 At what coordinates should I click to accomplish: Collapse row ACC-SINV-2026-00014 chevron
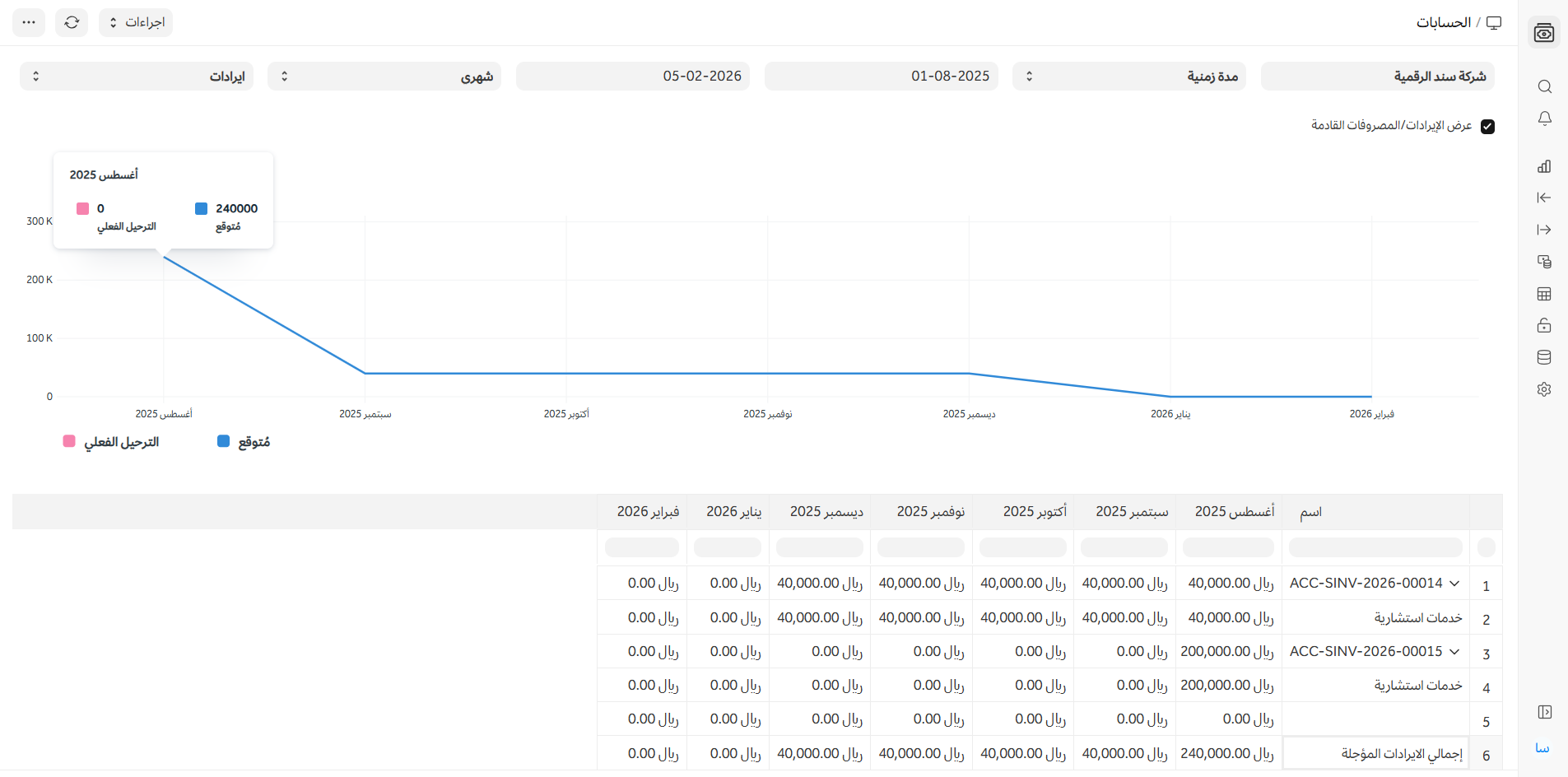pos(1454,583)
